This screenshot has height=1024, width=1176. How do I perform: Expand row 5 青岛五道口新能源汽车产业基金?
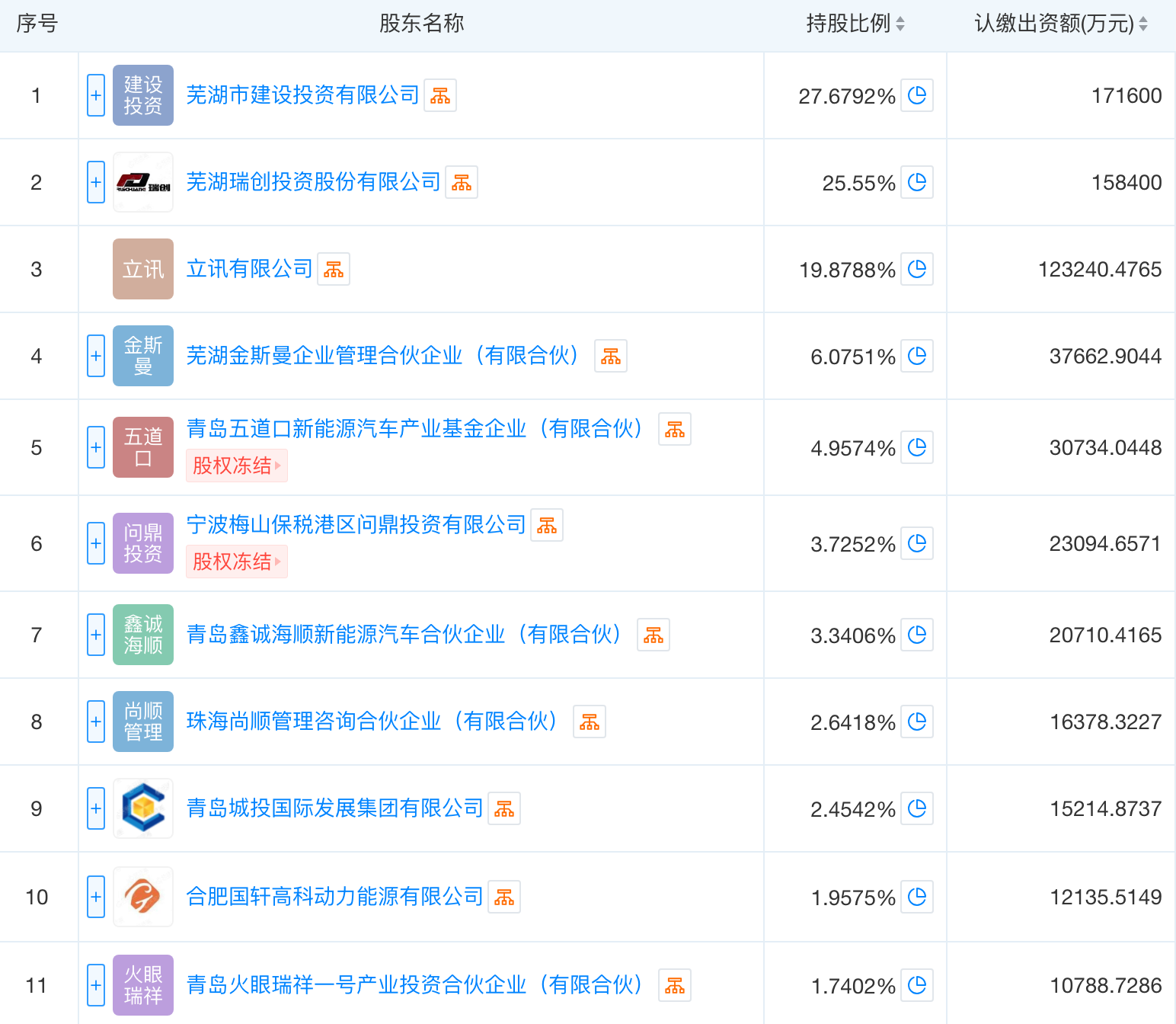tap(96, 447)
